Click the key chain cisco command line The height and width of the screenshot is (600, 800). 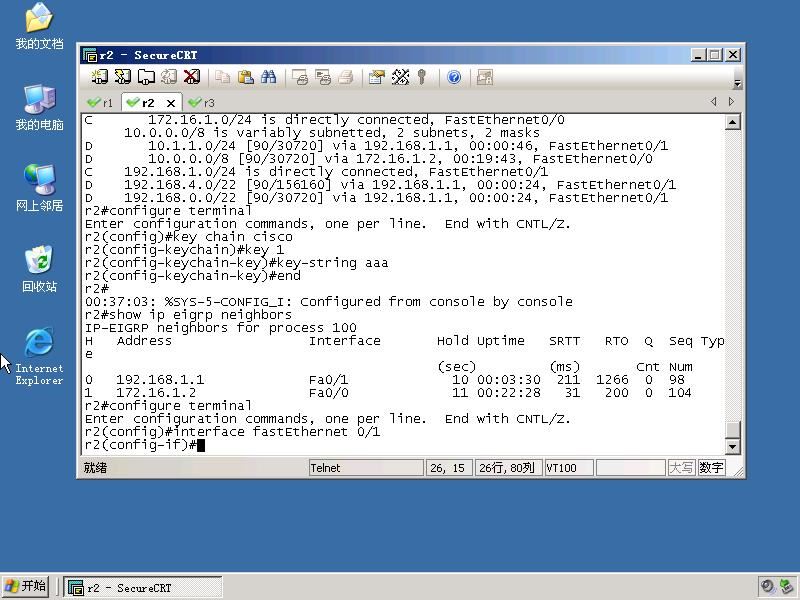(189, 237)
